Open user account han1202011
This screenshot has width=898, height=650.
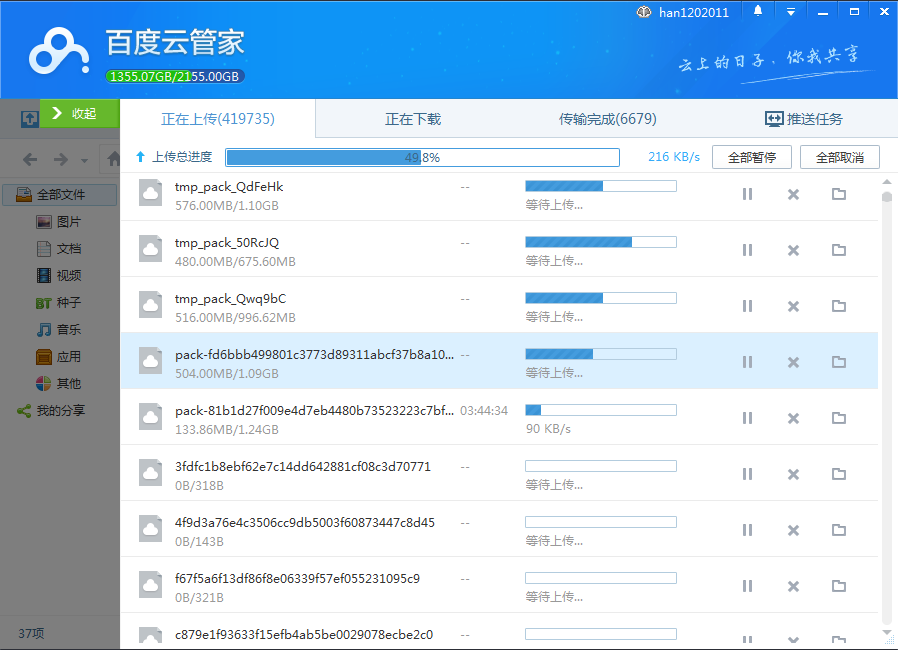click(x=683, y=12)
